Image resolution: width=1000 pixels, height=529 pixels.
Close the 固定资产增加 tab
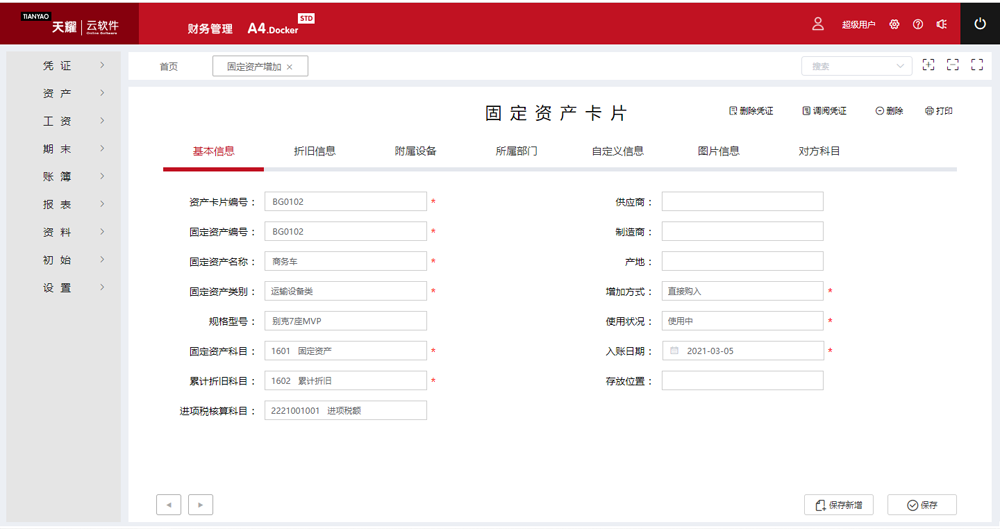(290, 67)
